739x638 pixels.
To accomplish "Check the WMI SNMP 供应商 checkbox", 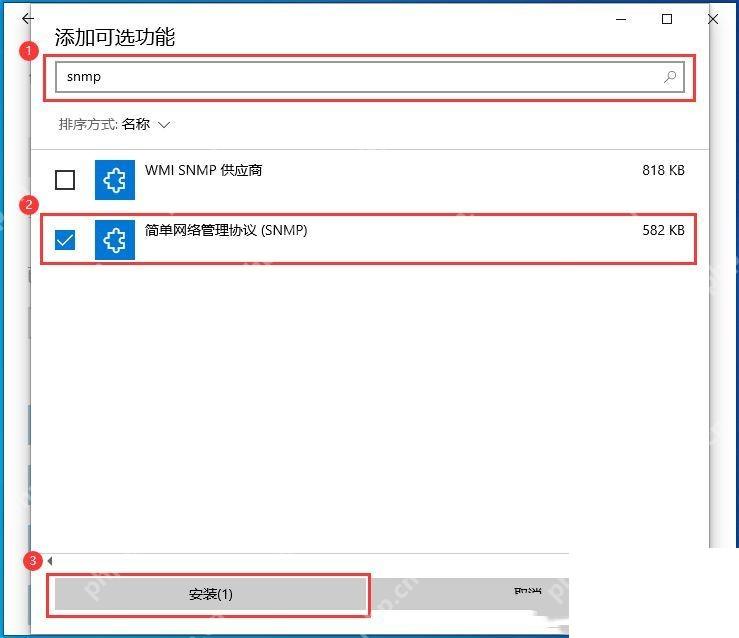I will coord(65,180).
